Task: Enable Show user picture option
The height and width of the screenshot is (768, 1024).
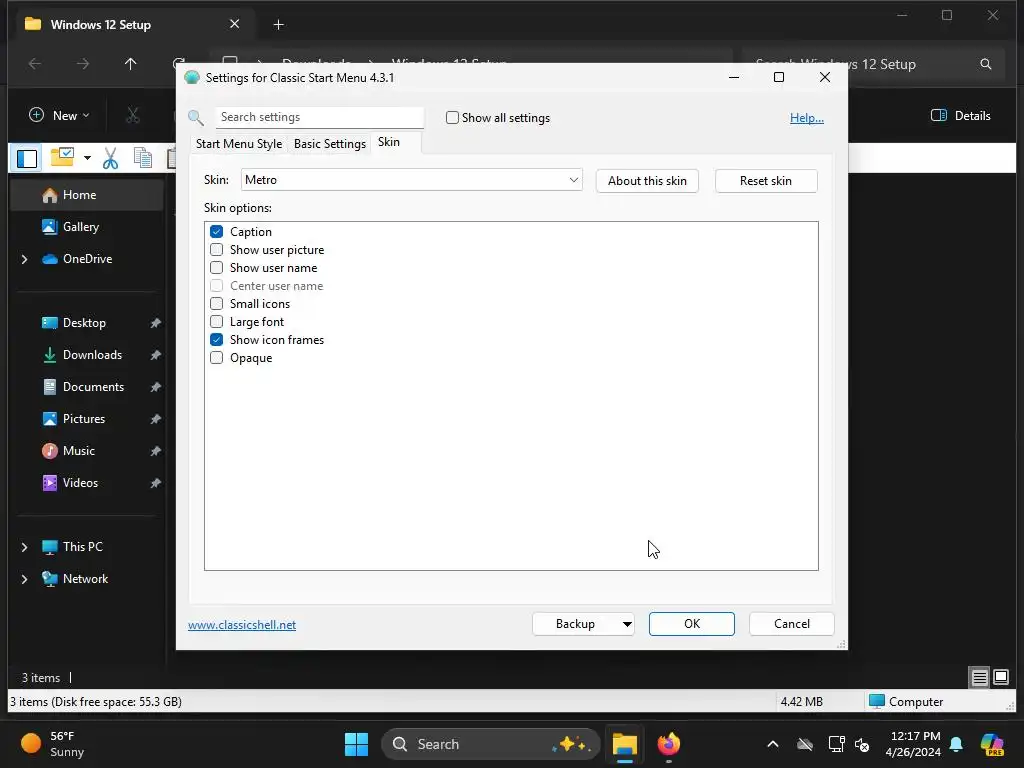Action: tap(216, 249)
